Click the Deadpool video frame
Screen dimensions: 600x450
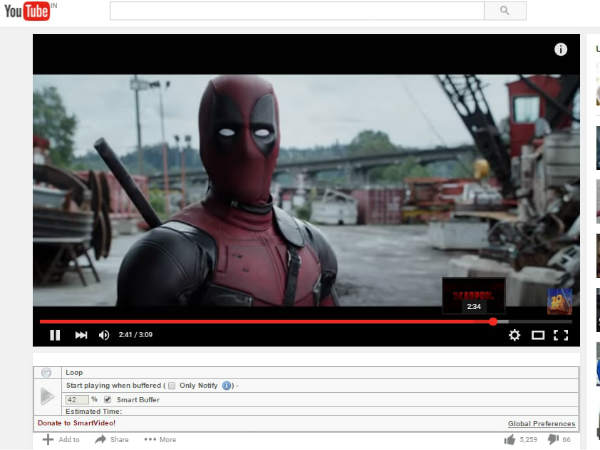coord(306,190)
